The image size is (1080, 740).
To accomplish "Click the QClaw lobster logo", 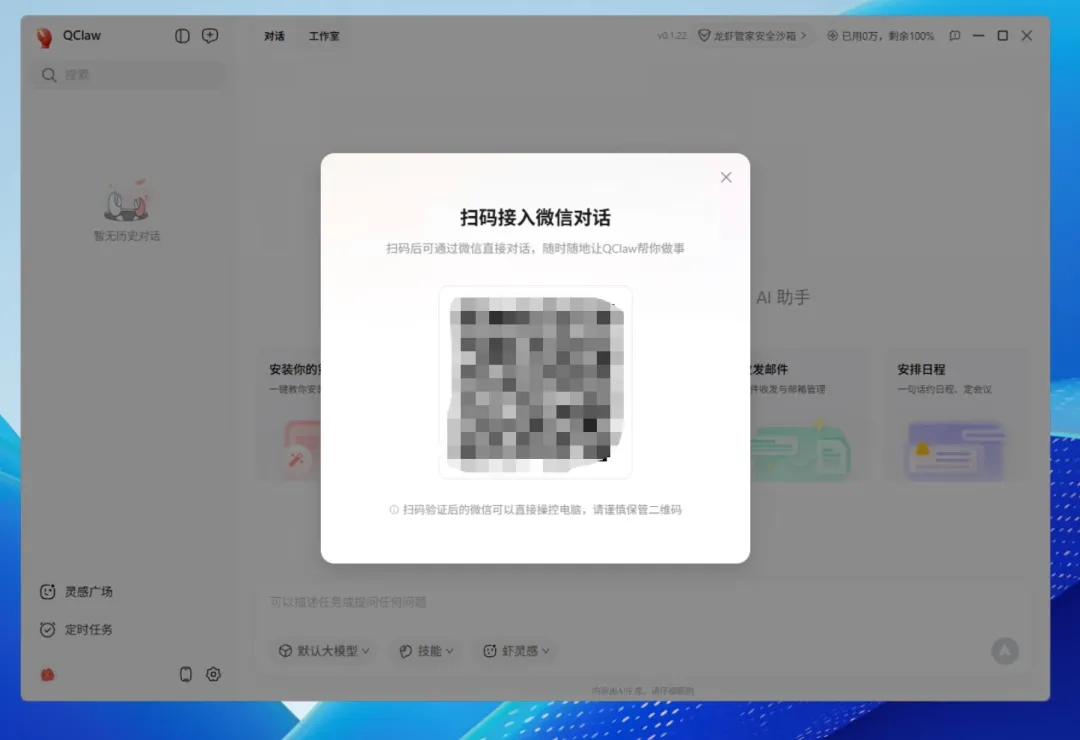I will coord(45,37).
